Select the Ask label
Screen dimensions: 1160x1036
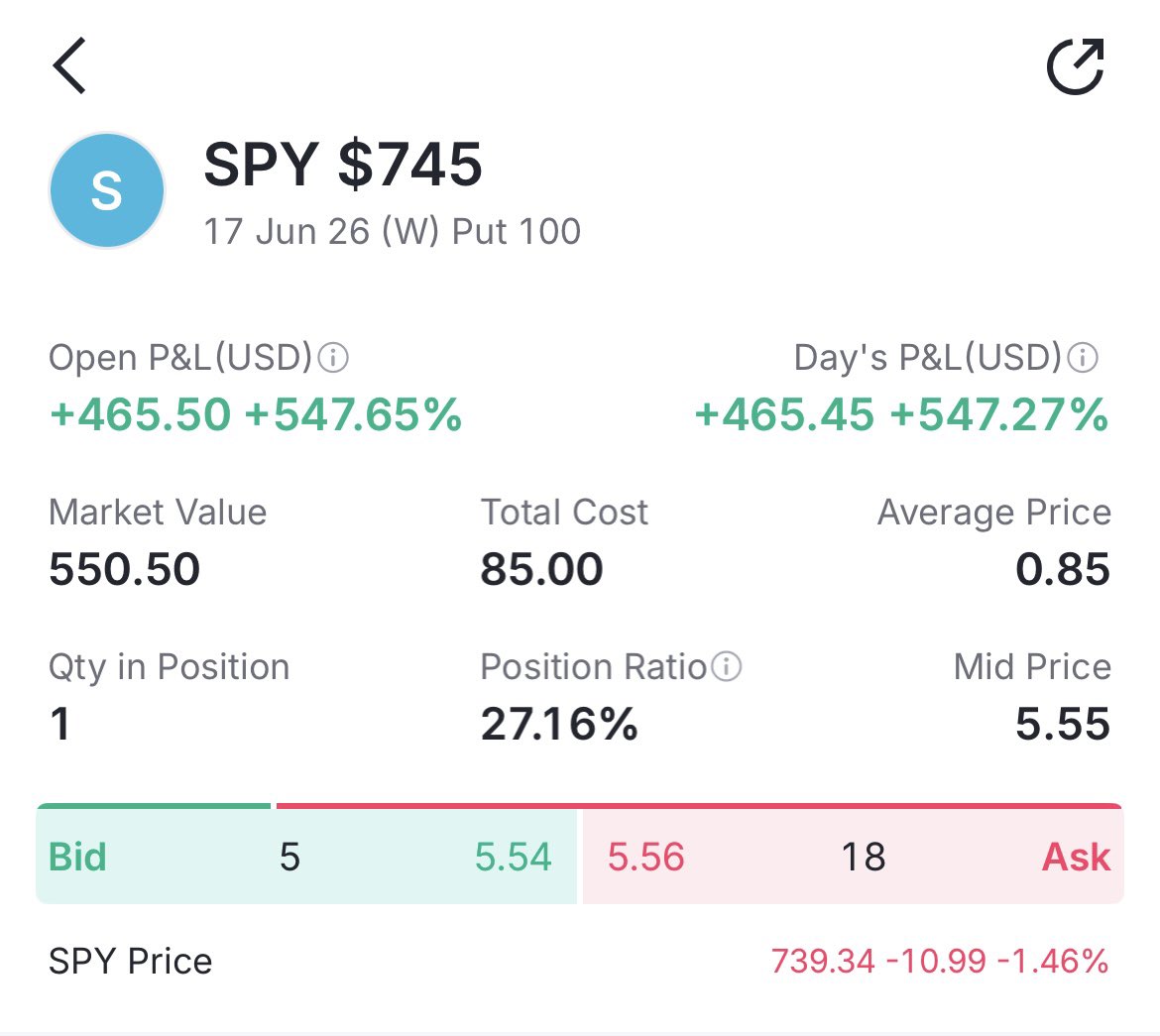click(1077, 857)
